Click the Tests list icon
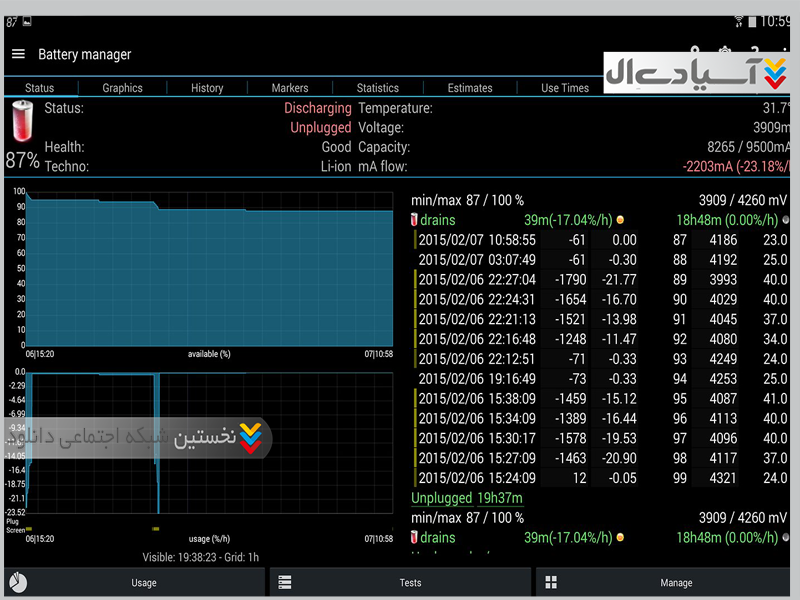The width and height of the screenshot is (800, 600). [x=285, y=582]
